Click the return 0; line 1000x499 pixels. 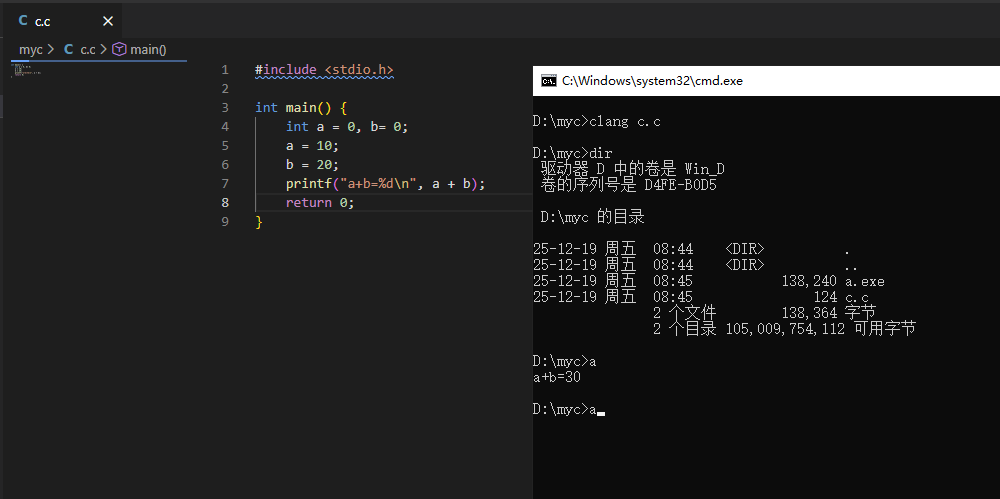tap(320, 203)
